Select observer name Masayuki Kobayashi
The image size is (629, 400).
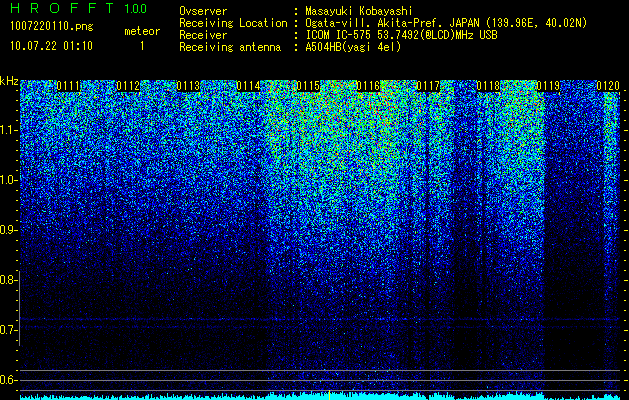[x=359, y=12]
